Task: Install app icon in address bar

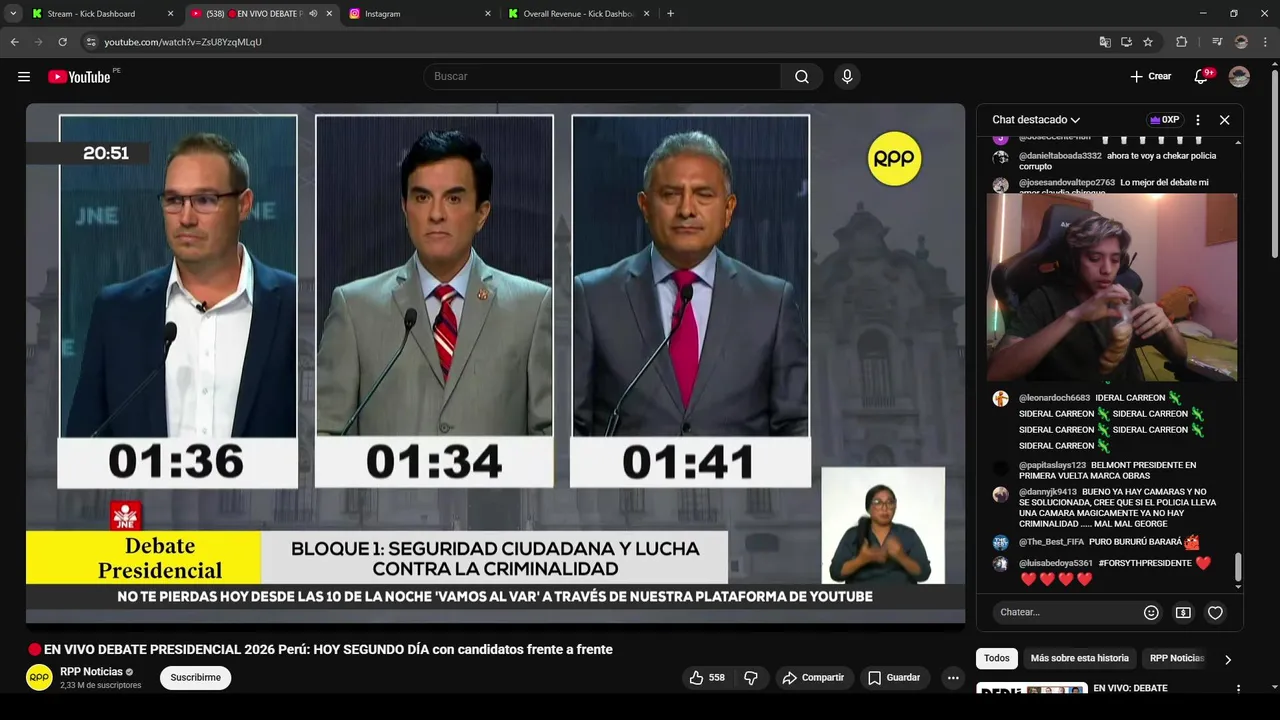Action: click(x=1126, y=42)
